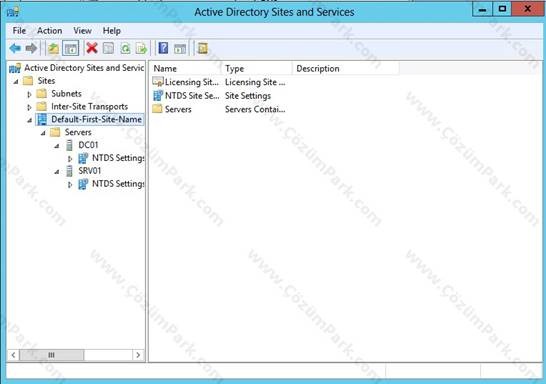This screenshot has width=546, height=384.
Task: Click NTDS Settings icon under DC01
Action: [83, 158]
